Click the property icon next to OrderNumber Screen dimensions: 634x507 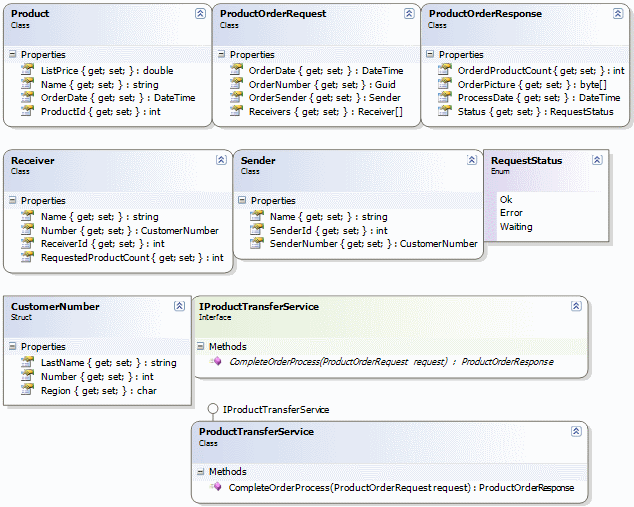click(236, 84)
